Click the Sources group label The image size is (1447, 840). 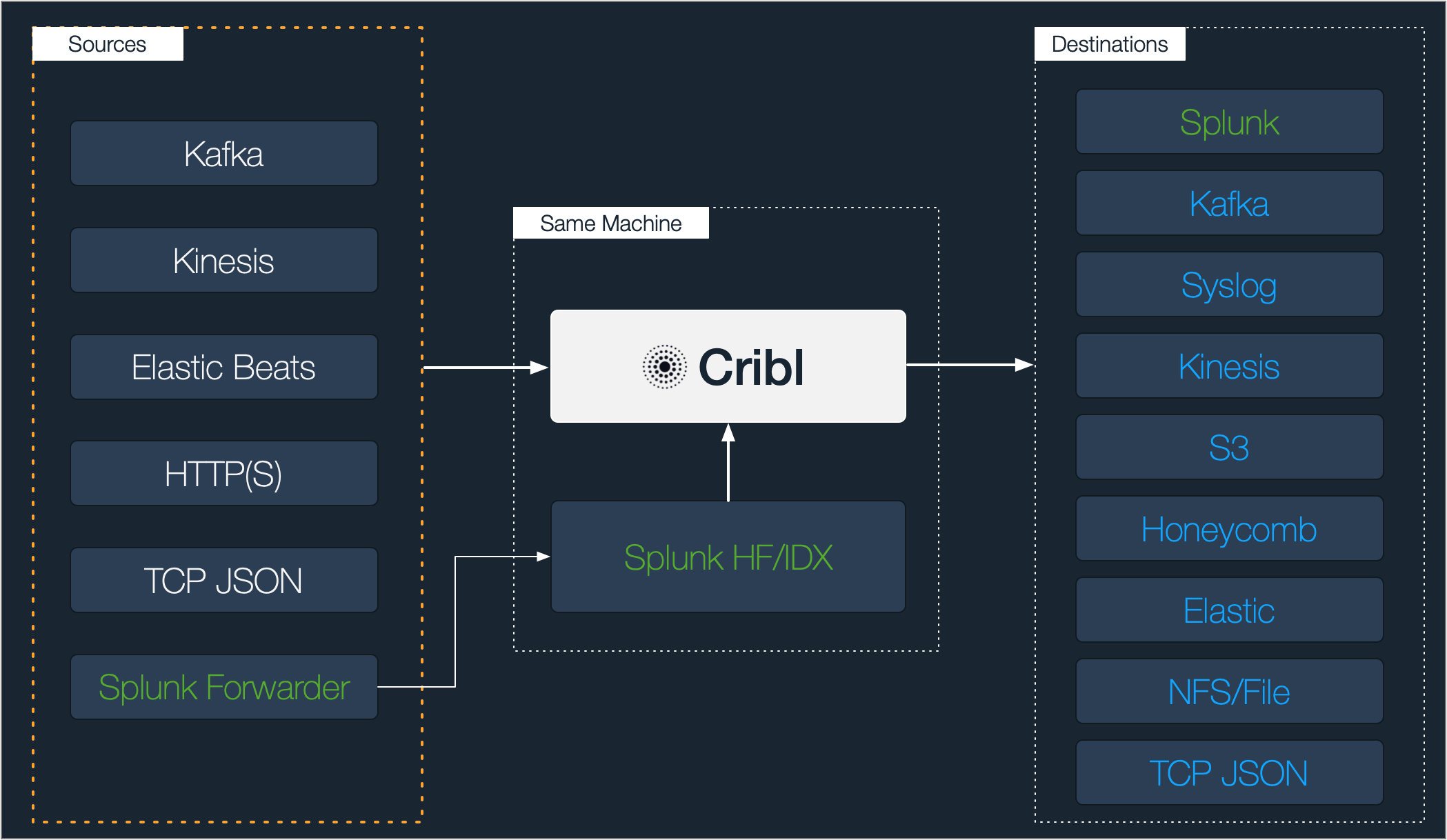pyautogui.click(x=108, y=44)
